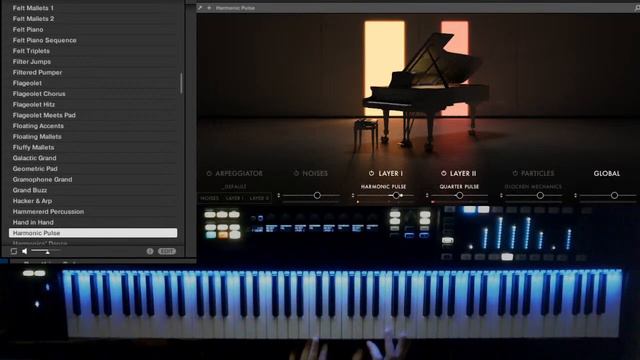Select the Hand in Hand preset

[x=93, y=222]
